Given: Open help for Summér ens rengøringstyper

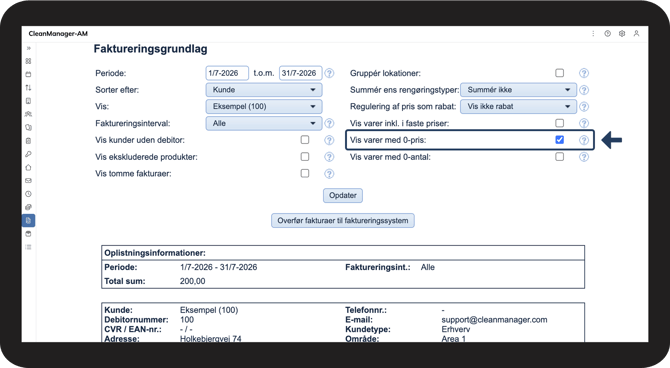Looking at the screenshot, I should [584, 90].
